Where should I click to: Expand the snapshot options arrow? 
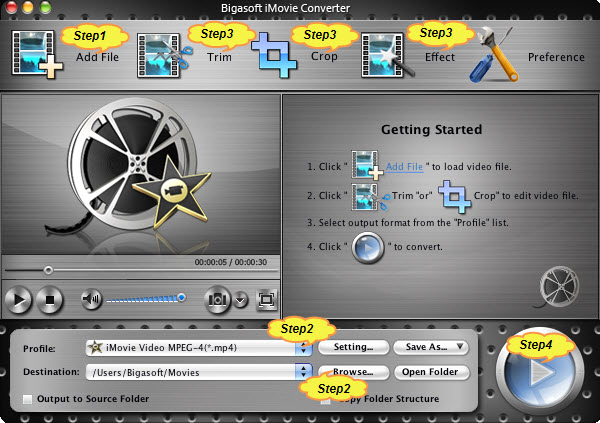pyautogui.click(x=241, y=300)
